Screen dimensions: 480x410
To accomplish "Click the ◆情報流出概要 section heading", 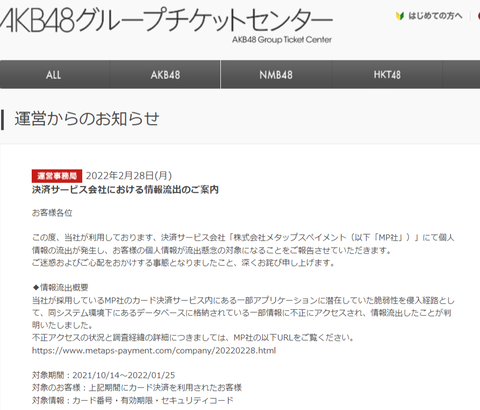I will (x=60, y=287).
